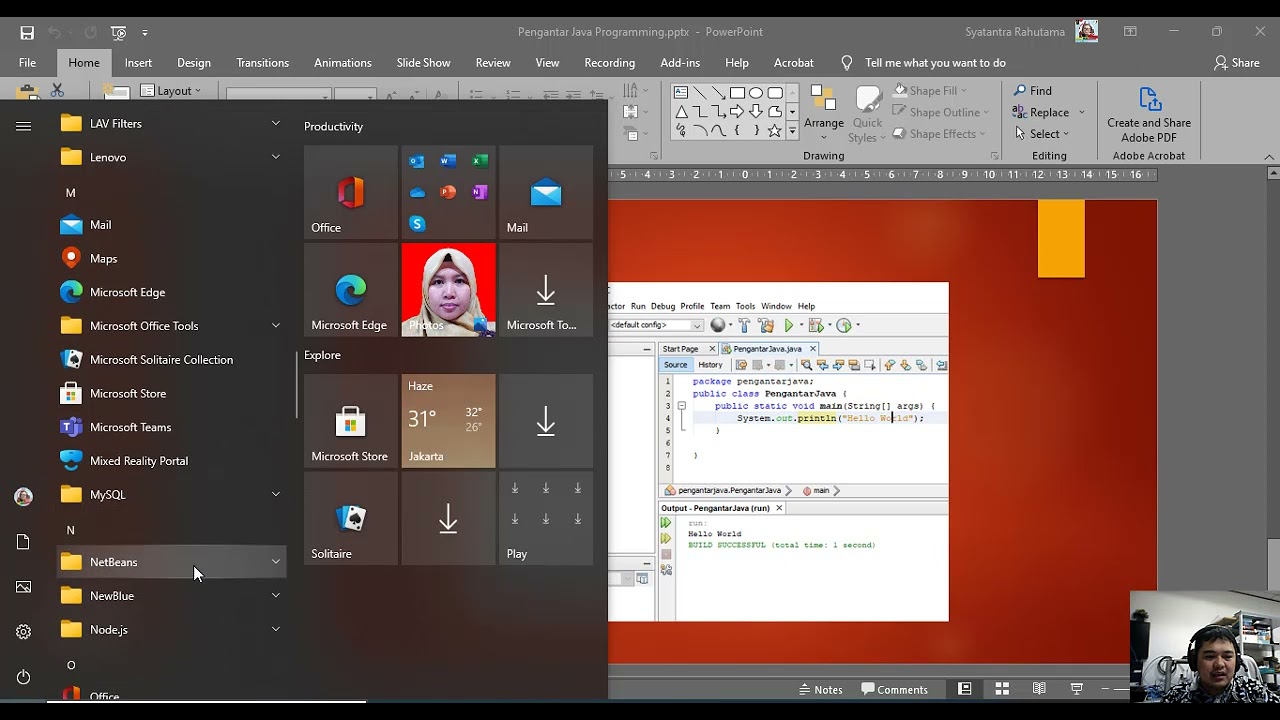Switch to Reading View in the status bar

(x=1039, y=689)
